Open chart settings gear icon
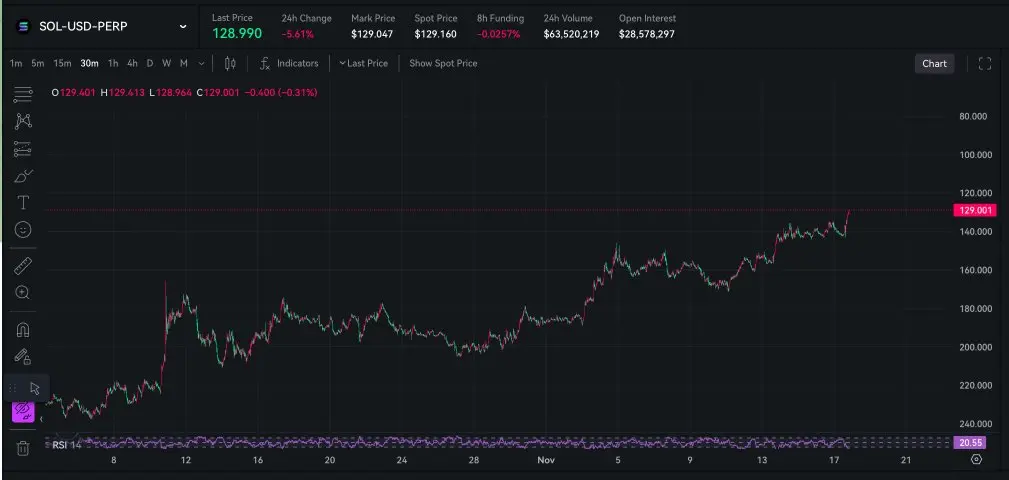Screen dimensions: 1009x480 pos(976,459)
